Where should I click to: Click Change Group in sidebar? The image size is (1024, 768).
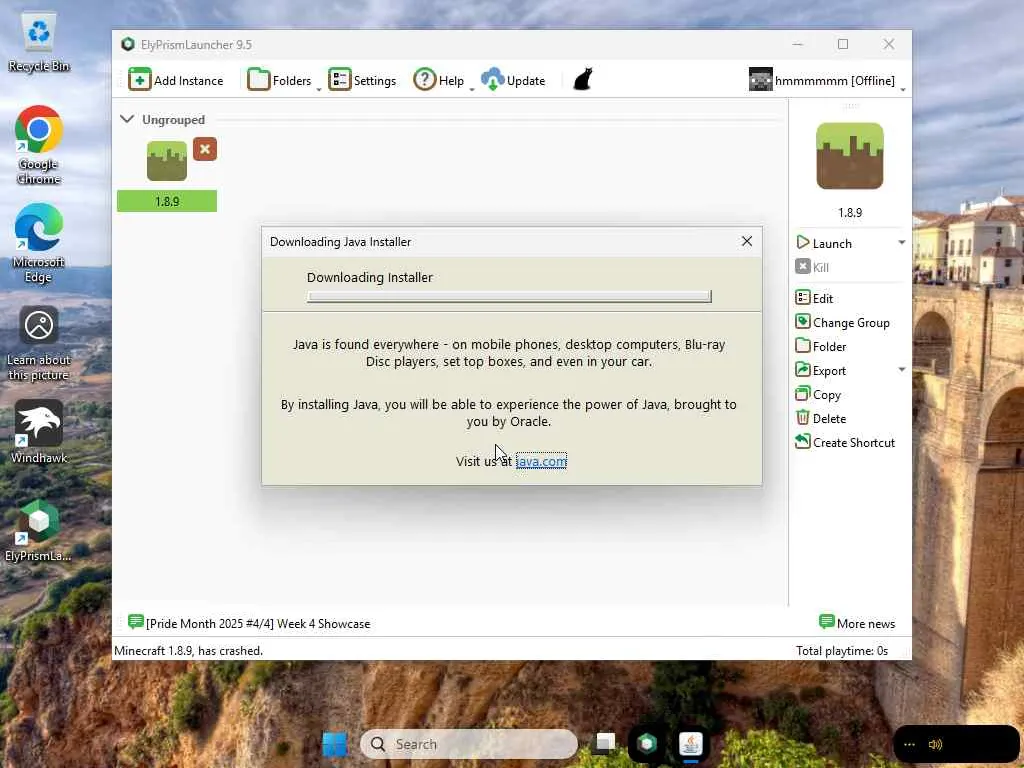pos(842,322)
